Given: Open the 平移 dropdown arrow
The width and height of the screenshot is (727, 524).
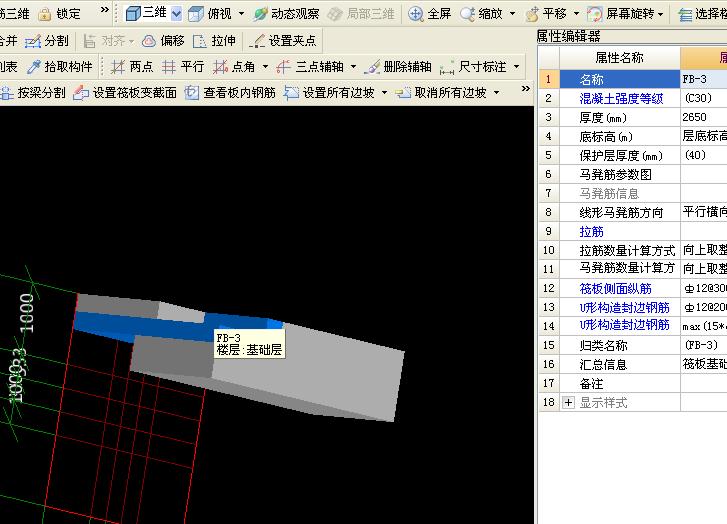Looking at the screenshot, I should click(576, 14).
